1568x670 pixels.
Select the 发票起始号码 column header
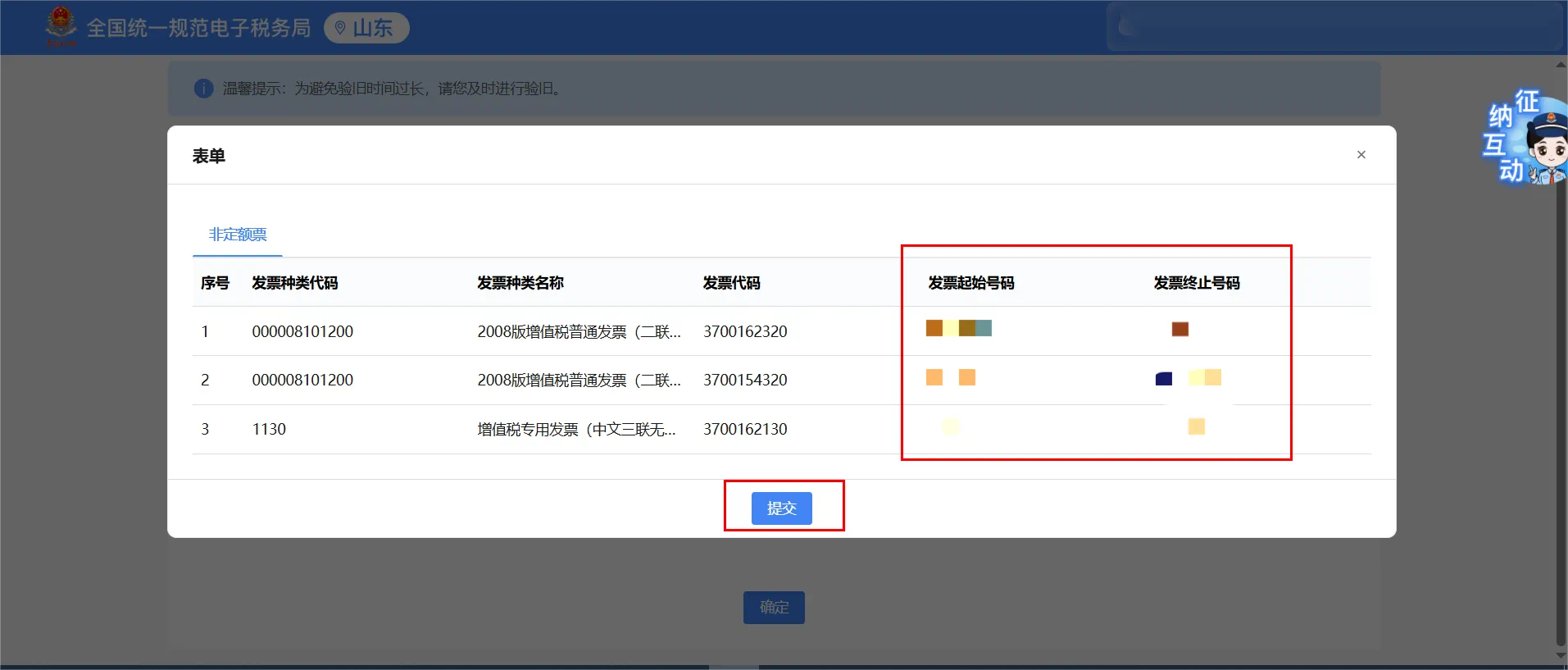[x=970, y=283]
